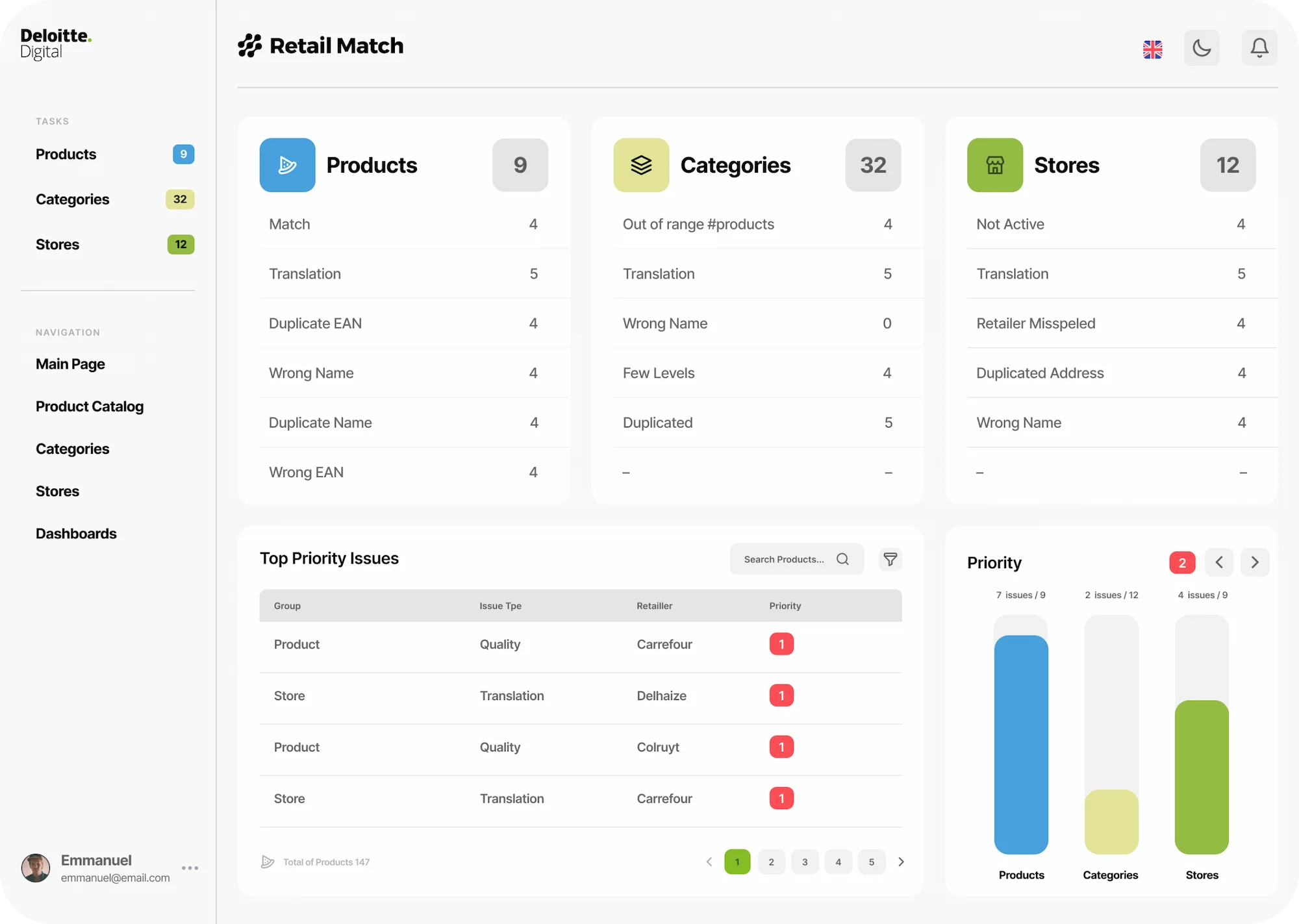The image size is (1299, 924).
Task: Select page 4 in pagination
Action: point(839,862)
